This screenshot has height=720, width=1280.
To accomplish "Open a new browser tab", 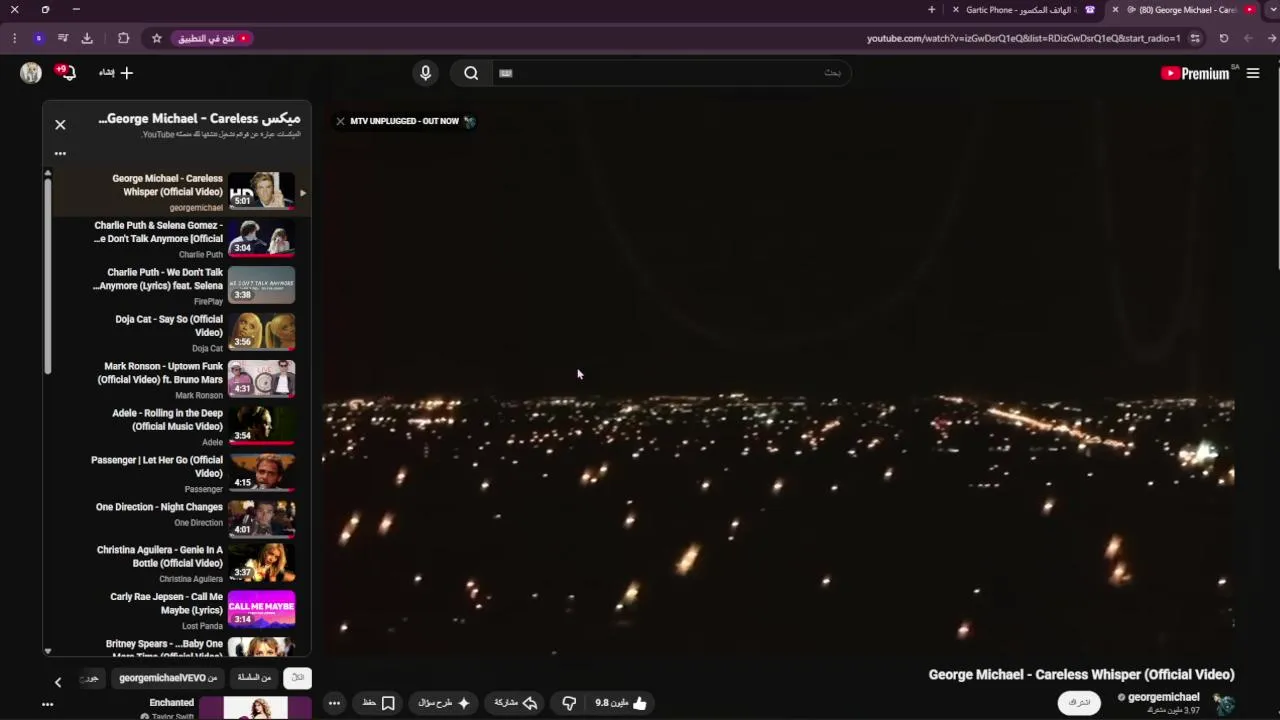I will pos(932,10).
